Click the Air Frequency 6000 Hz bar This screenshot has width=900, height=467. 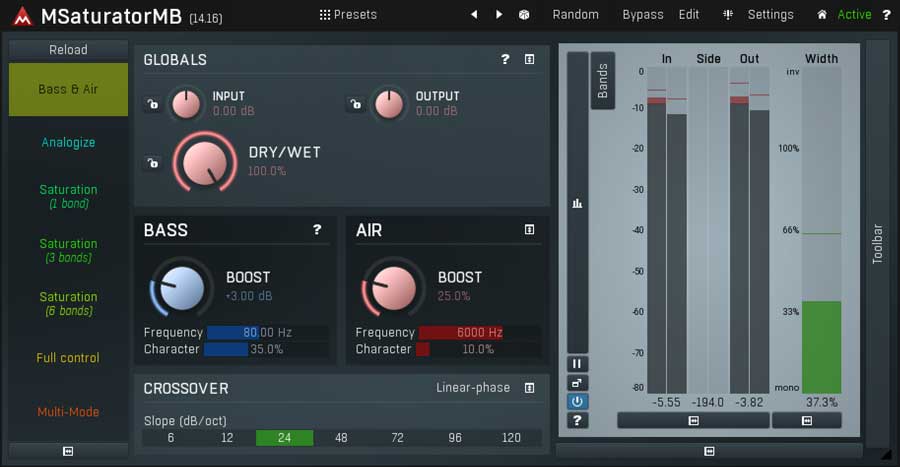[x=479, y=332]
